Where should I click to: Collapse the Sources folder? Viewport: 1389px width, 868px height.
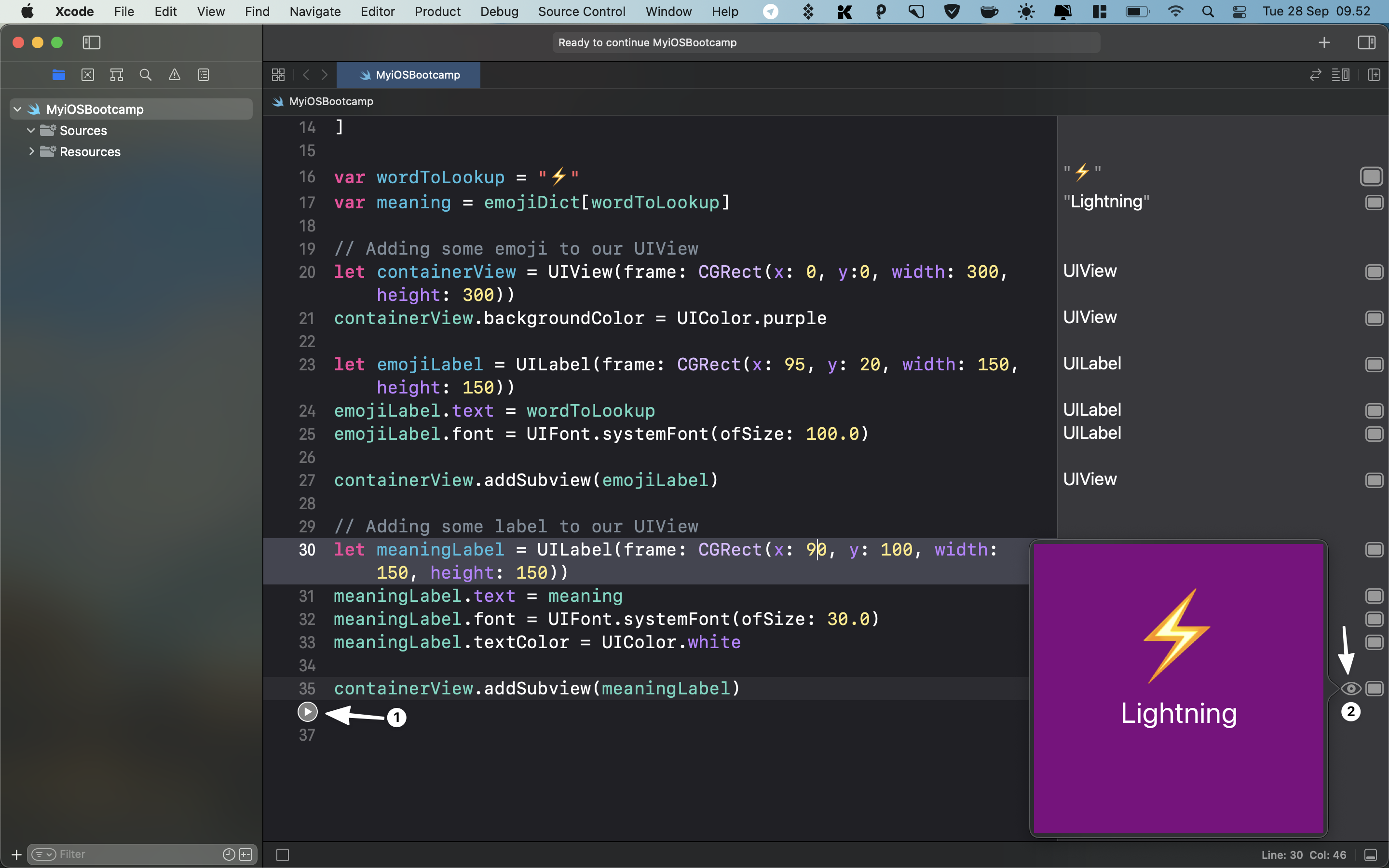[x=31, y=130]
